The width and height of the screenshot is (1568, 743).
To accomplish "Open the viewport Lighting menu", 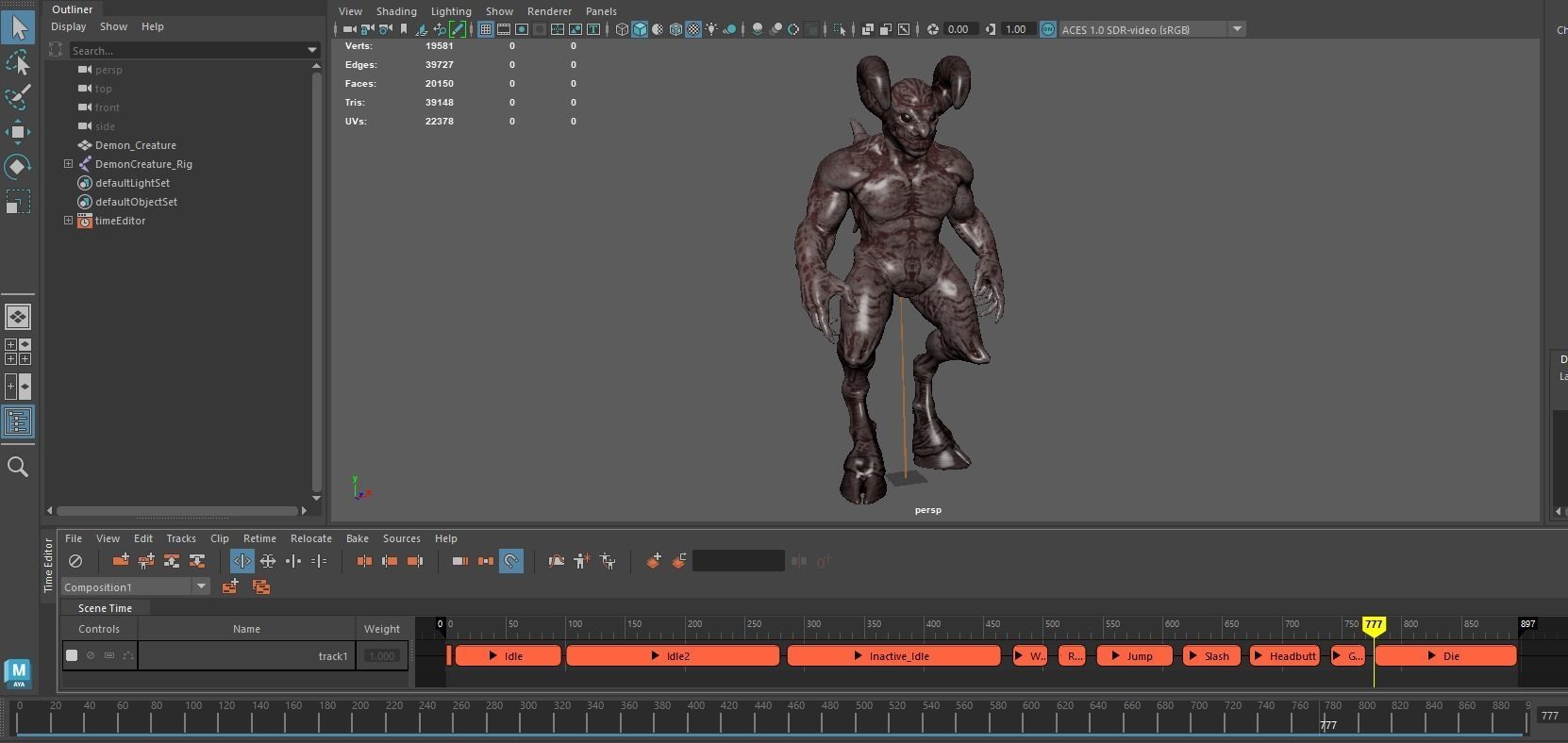I will [x=451, y=11].
